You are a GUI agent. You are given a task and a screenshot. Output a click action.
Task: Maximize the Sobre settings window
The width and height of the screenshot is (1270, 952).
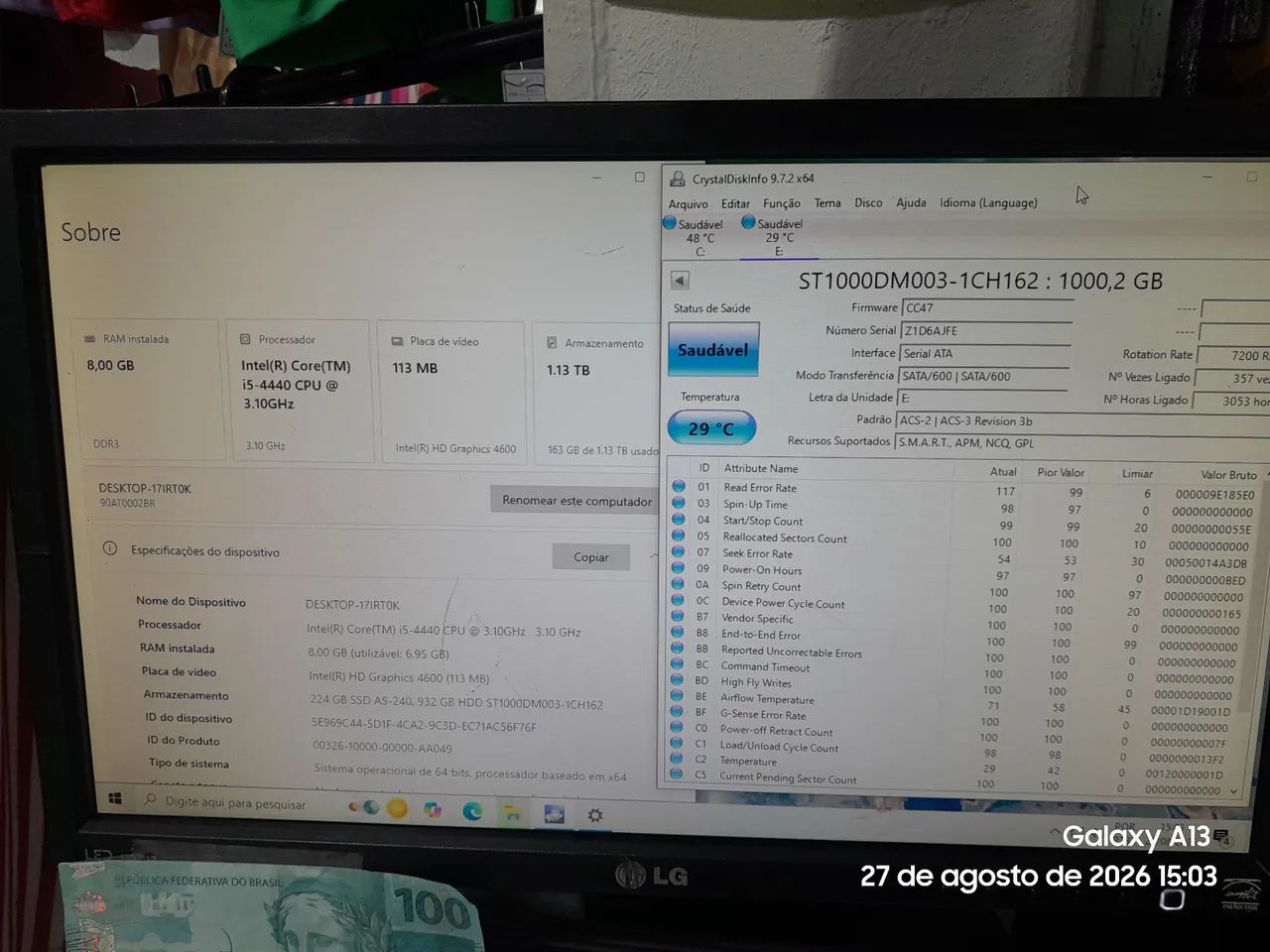[639, 178]
